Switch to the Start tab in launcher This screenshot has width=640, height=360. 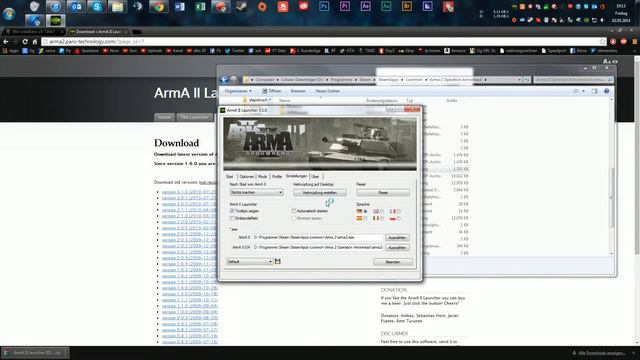[x=230, y=176]
